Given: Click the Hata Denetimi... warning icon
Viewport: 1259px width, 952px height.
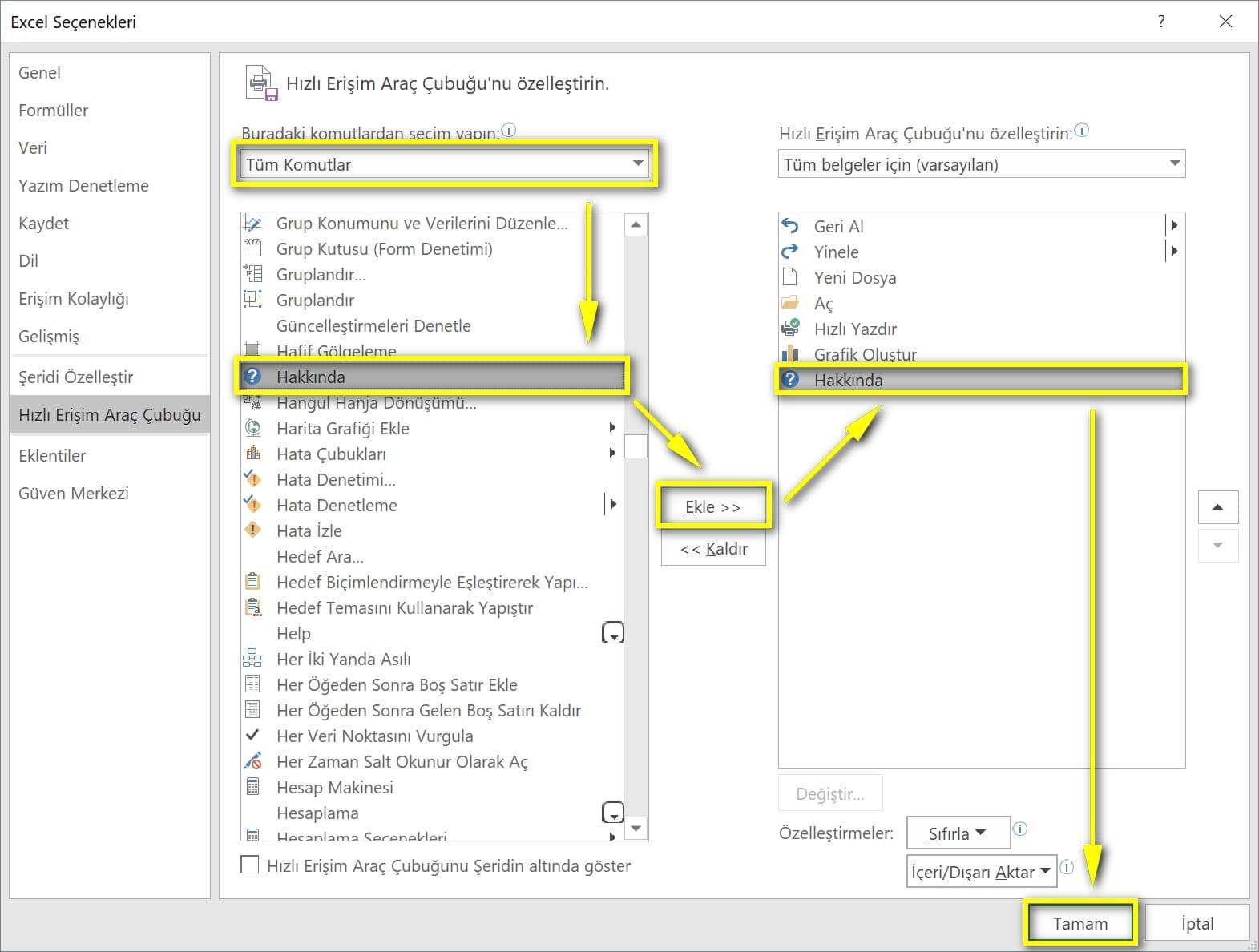Looking at the screenshot, I should (252, 479).
